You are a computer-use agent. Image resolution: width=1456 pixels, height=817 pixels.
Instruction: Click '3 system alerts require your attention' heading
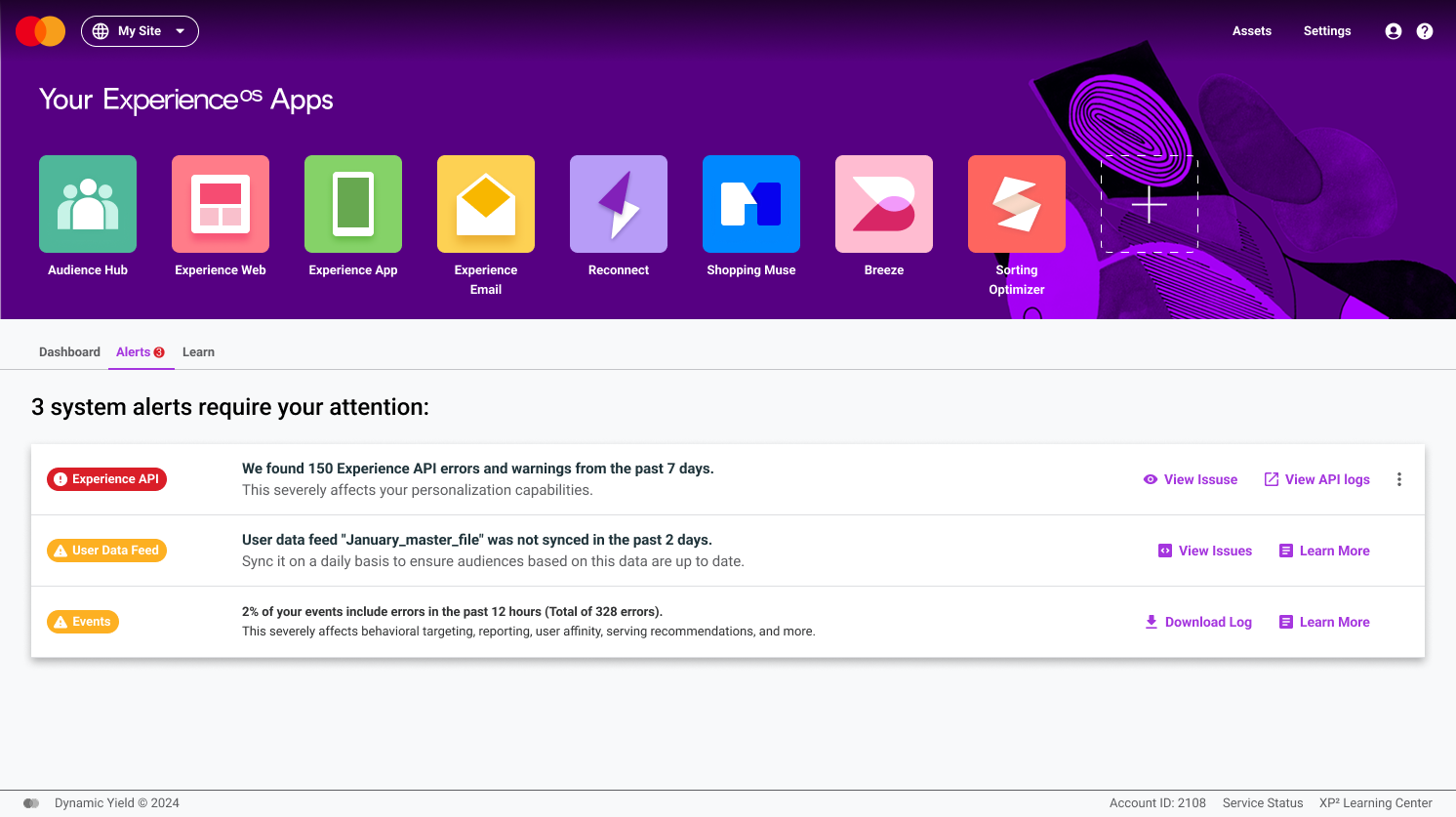(230, 407)
